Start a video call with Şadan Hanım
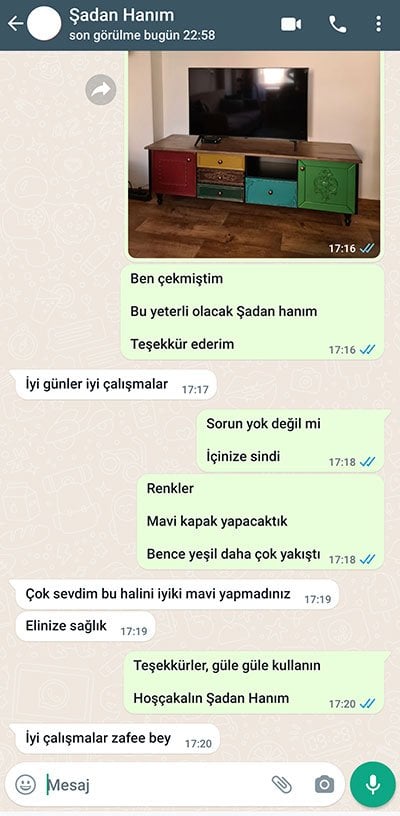Screen dimensions: 400x816 click(x=291, y=24)
